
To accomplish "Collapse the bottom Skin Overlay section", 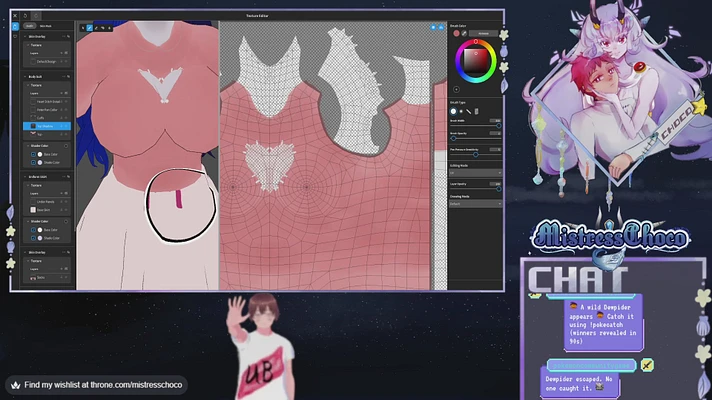I will (x=25, y=252).
